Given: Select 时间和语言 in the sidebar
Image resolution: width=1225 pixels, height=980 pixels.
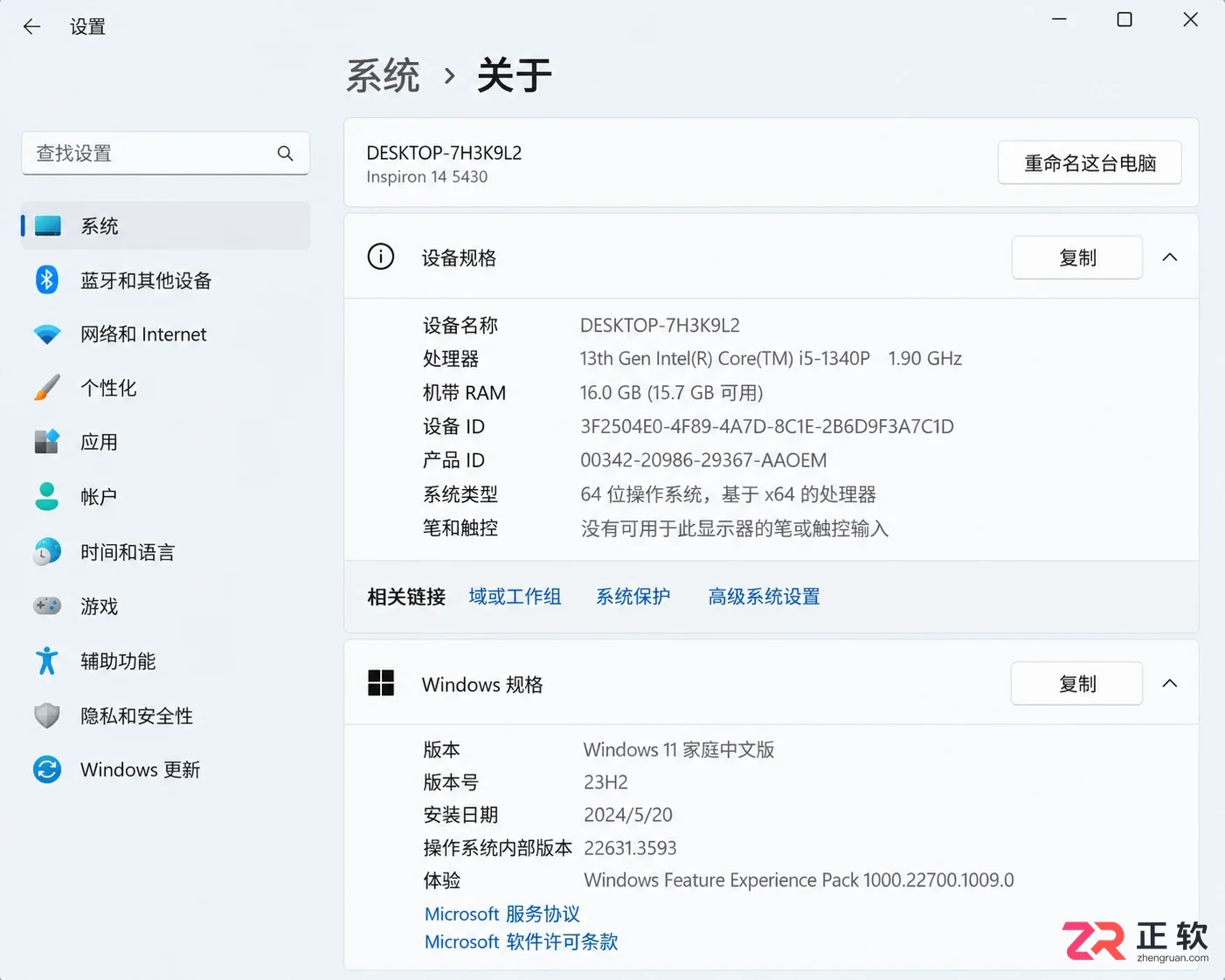Looking at the screenshot, I should click(x=166, y=552).
